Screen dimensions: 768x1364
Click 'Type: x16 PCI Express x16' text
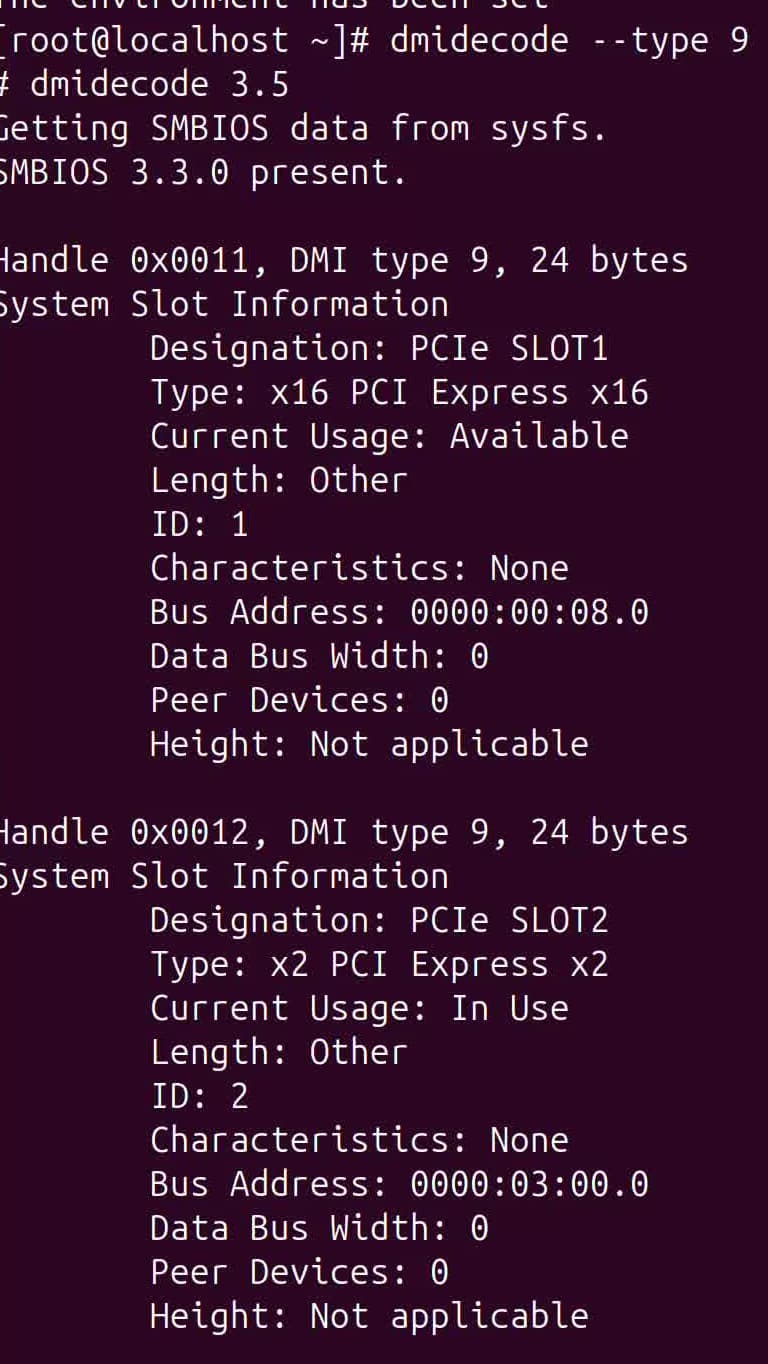point(399,393)
